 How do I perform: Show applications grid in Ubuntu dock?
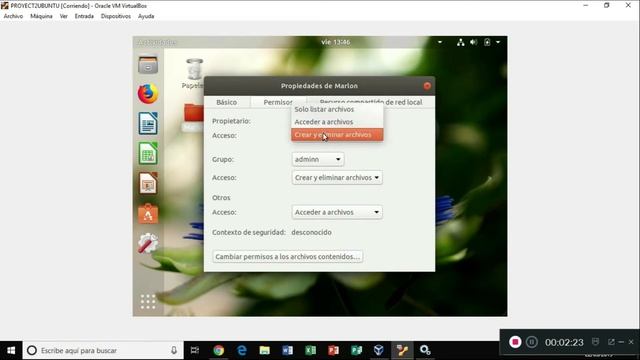click(x=148, y=302)
